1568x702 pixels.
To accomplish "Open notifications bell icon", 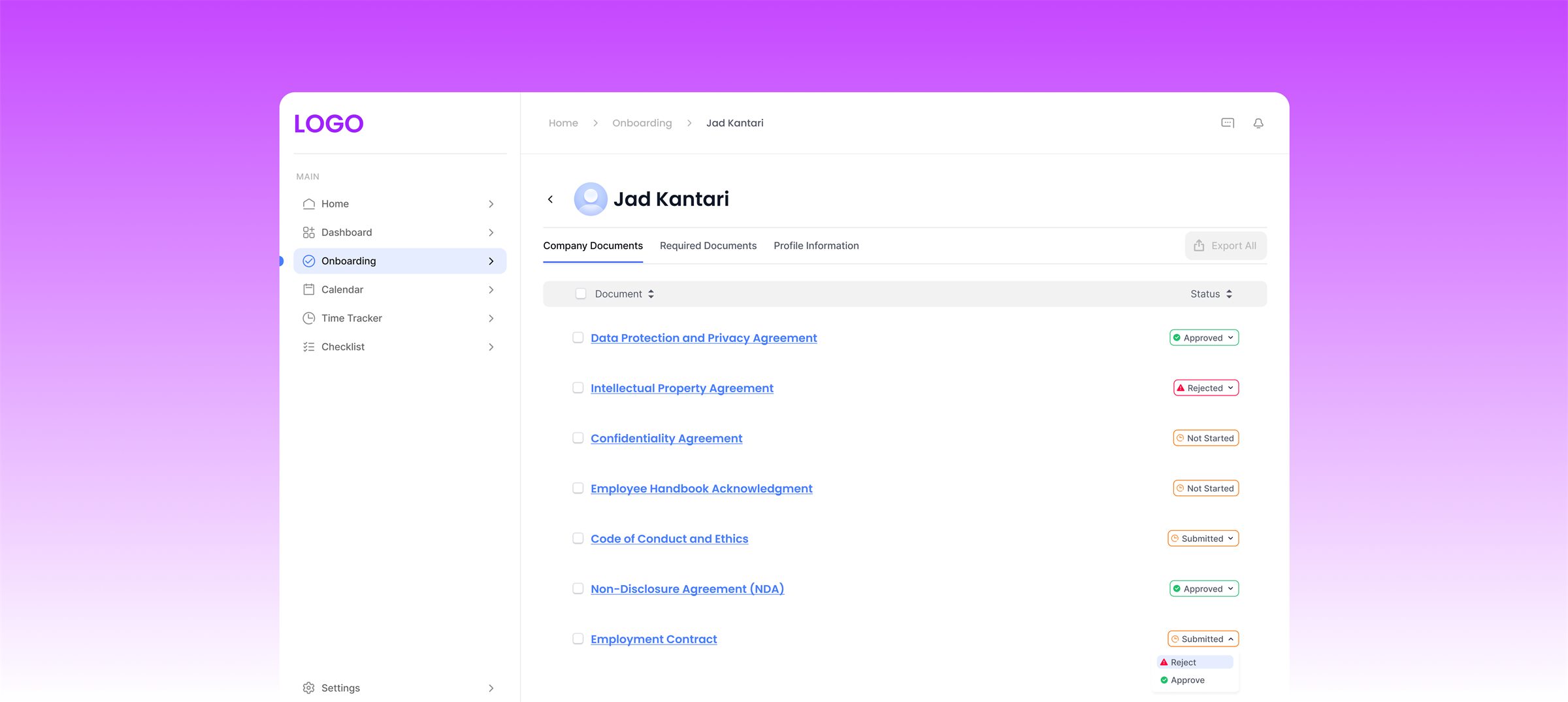I will point(1258,123).
